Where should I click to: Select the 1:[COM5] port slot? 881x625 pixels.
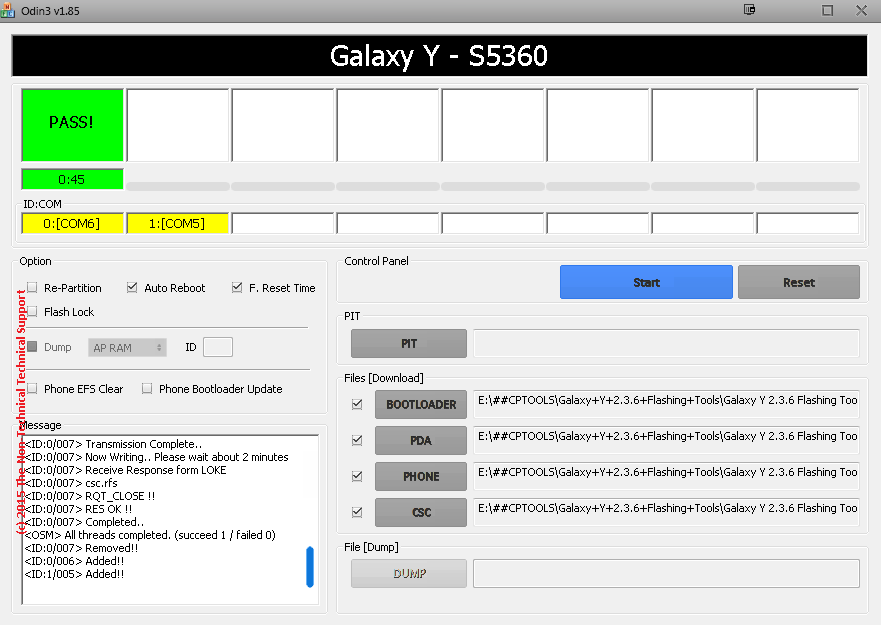(178, 223)
